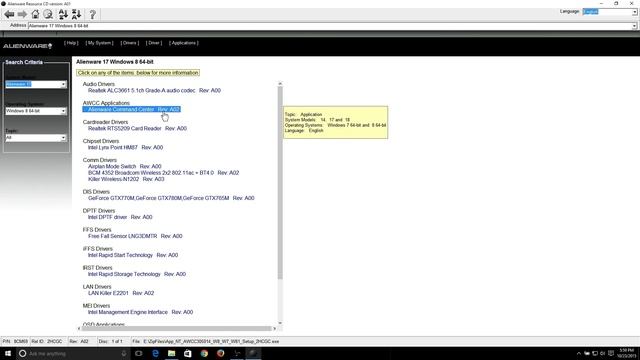Launch Firefox from the taskbar
The image size is (640, 360).
tap(220, 353)
